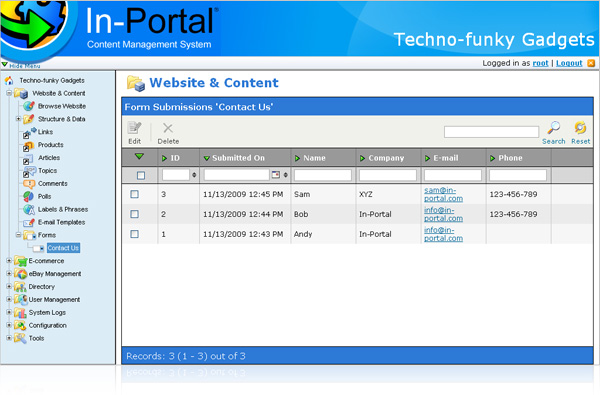Click the orange logout close icon
This screenshot has height=395, width=600.
point(591,63)
